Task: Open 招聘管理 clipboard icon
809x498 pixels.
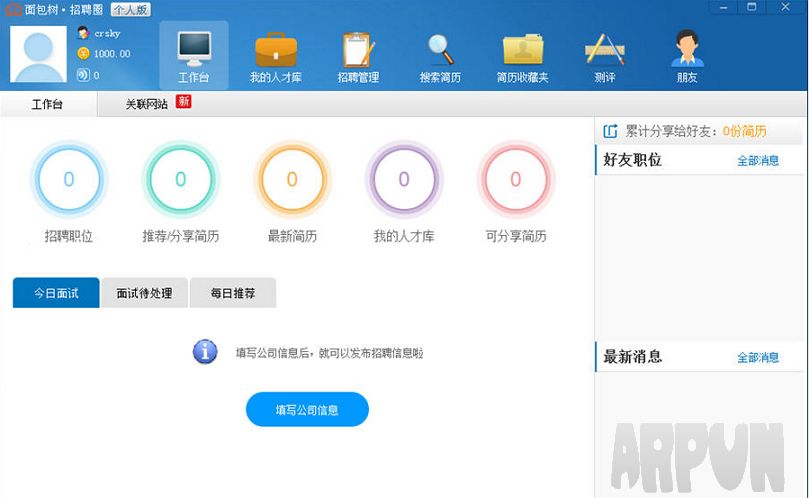Action: (357, 52)
